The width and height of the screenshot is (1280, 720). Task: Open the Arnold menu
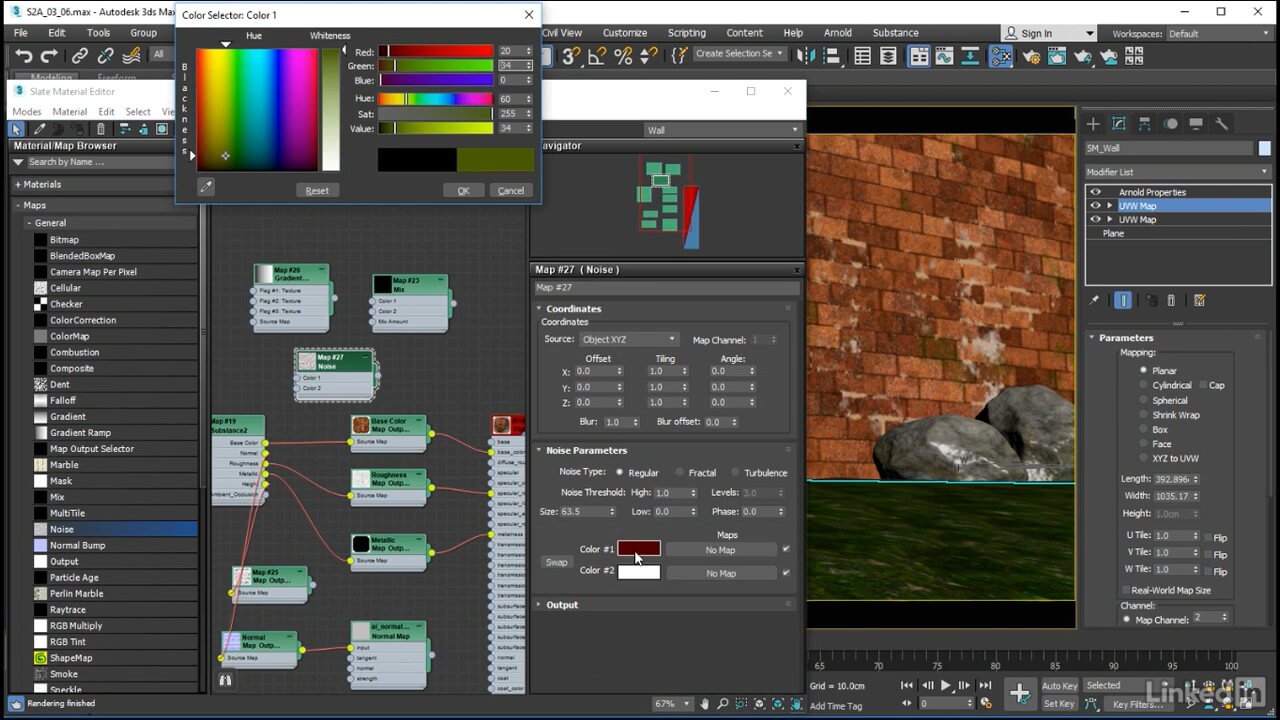point(837,33)
